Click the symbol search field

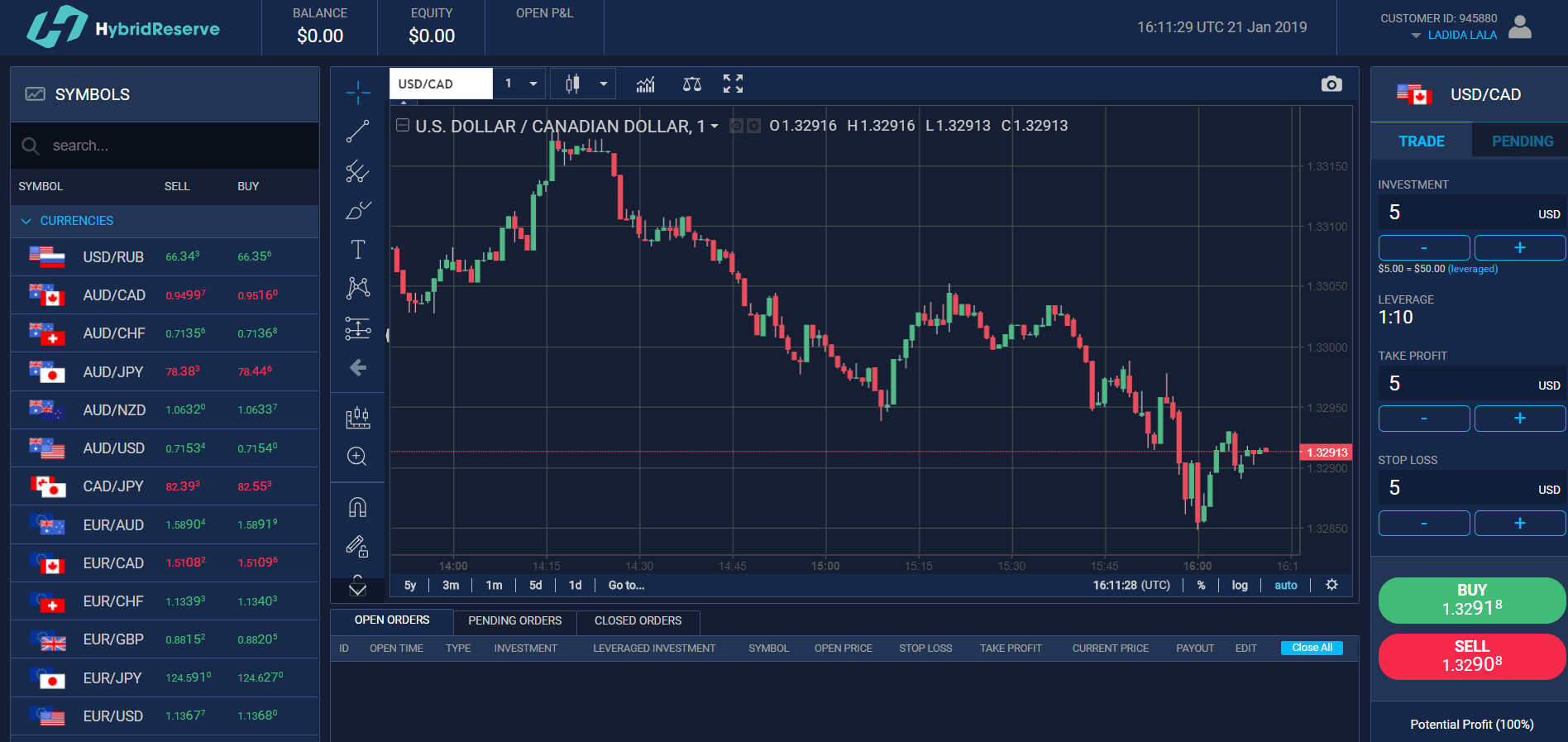coord(165,146)
